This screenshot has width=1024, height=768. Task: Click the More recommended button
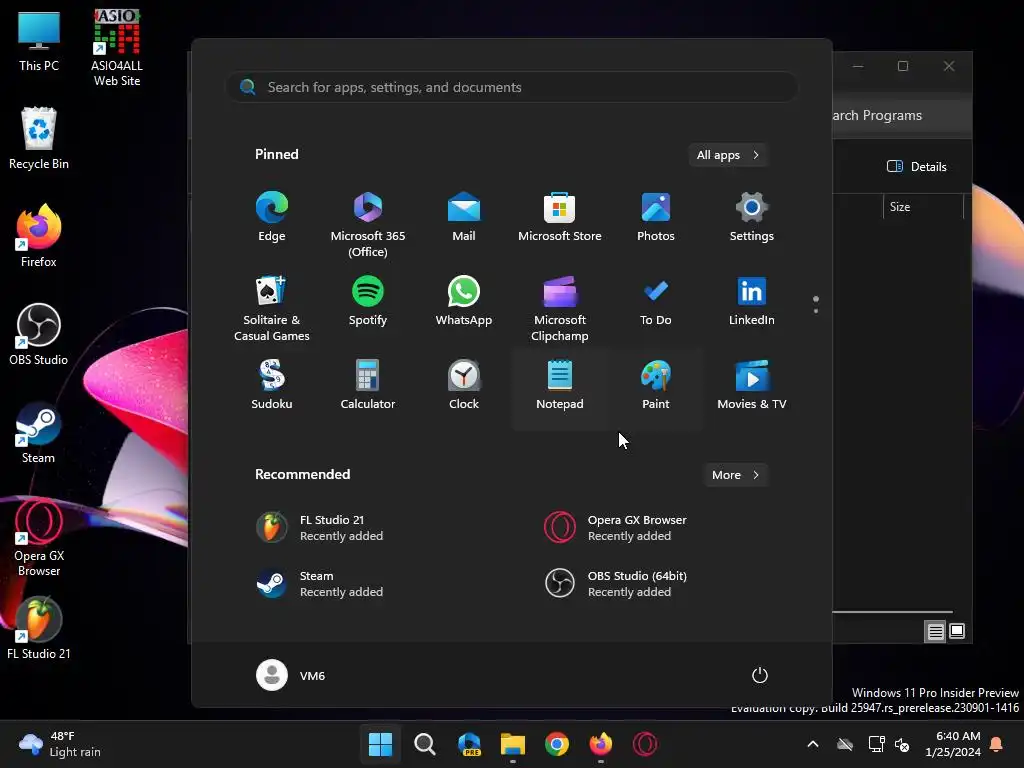735,475
